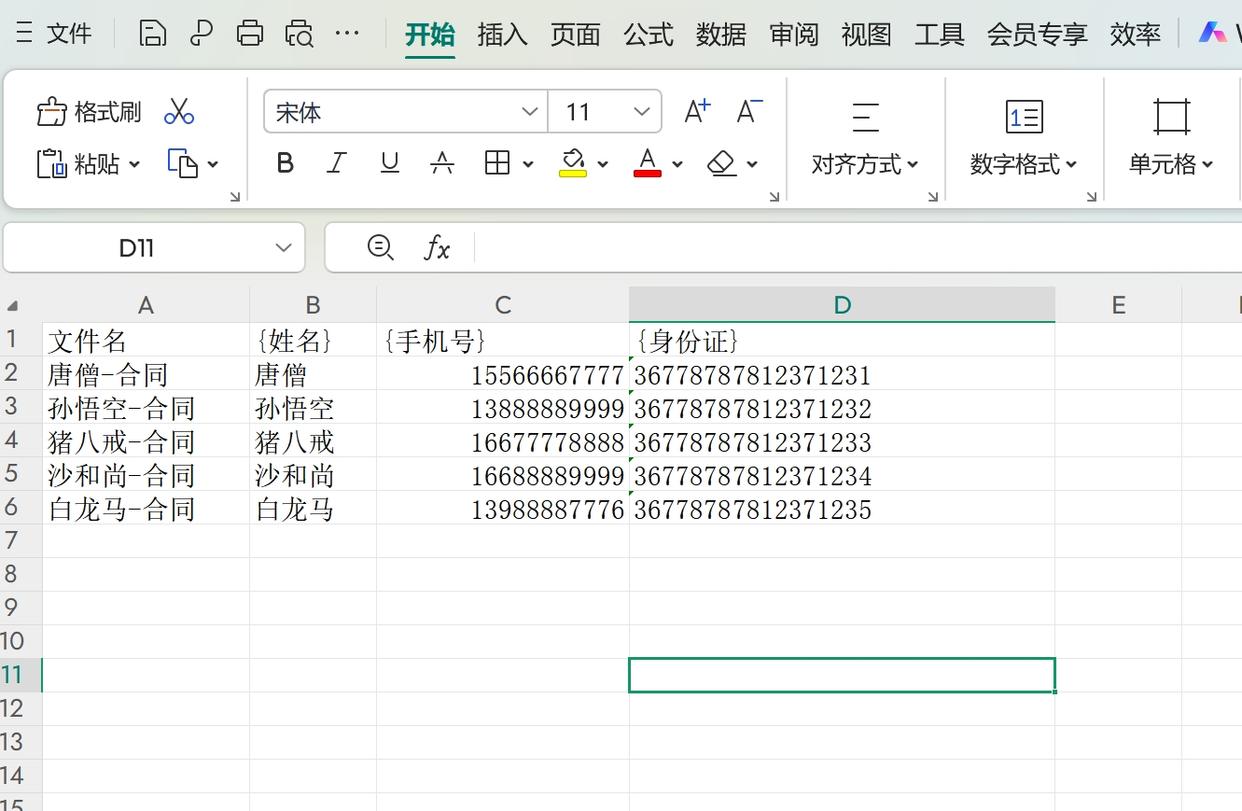Apply the yellow fill color swatch
1242x811 pixels.
coord(572,163)
